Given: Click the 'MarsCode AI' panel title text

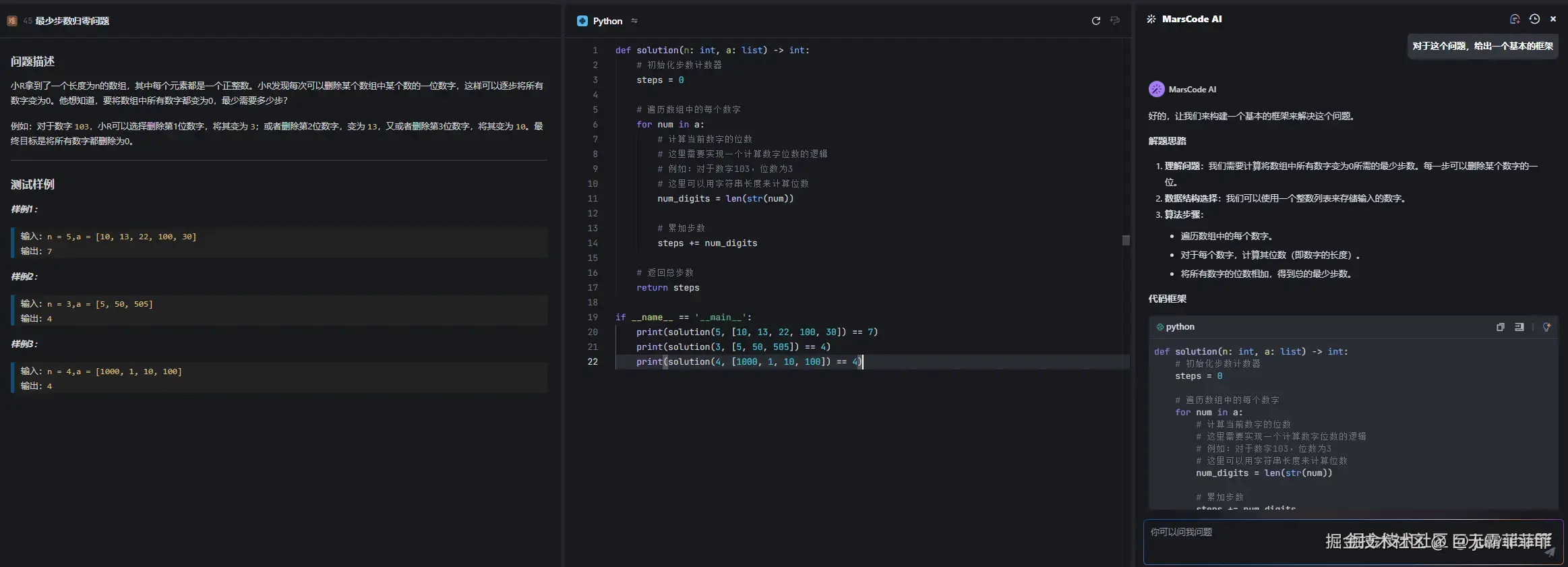Looking at the screenshot, I should (1192, 19).
